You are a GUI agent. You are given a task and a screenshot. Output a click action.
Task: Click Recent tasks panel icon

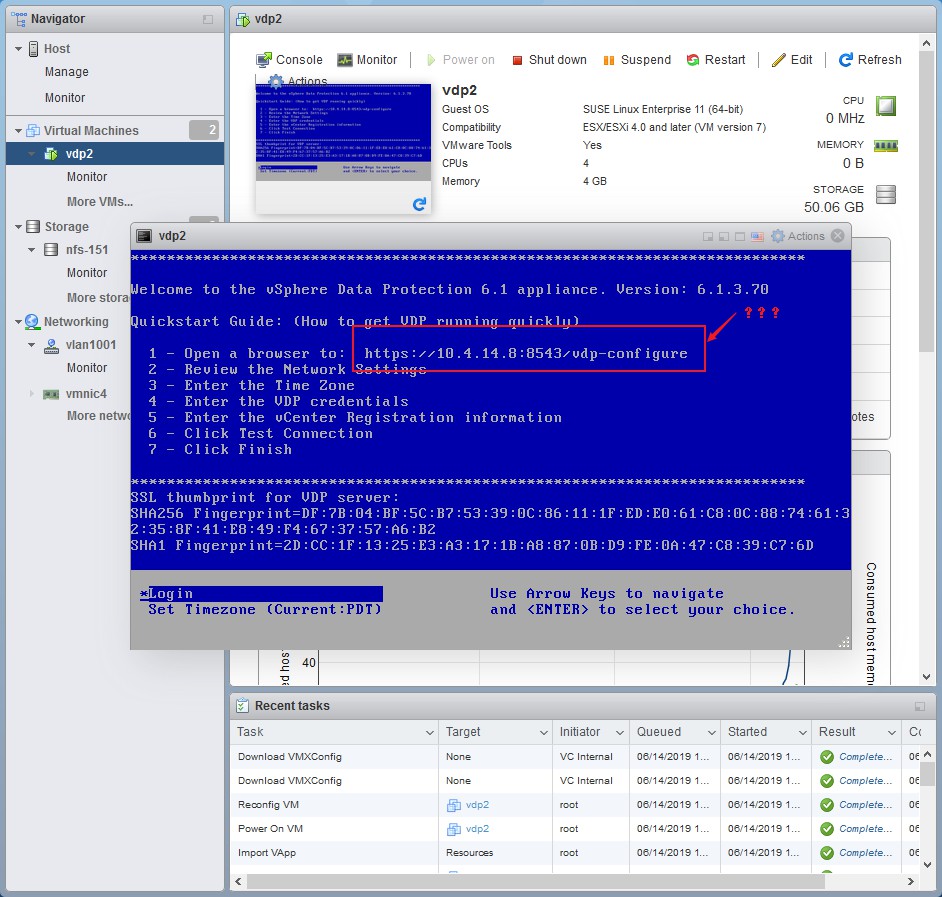tap(242, 705)
